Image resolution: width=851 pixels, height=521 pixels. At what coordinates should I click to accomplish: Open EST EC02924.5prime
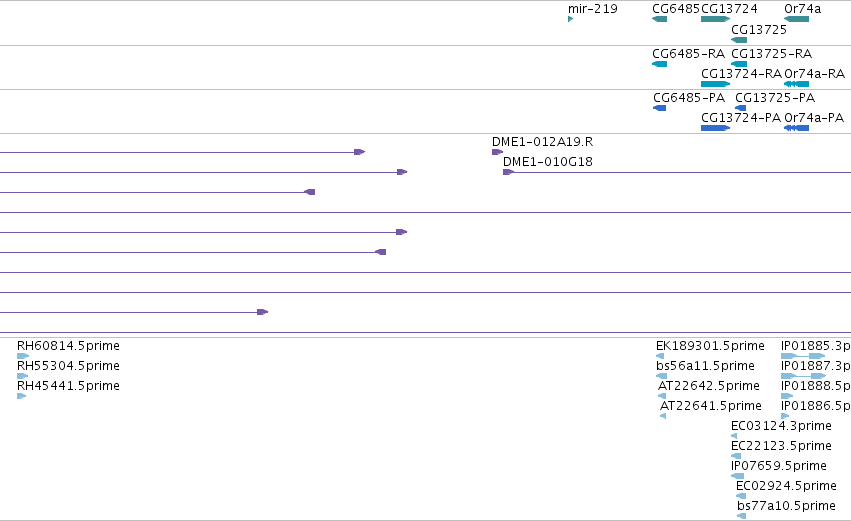(786, 486)
